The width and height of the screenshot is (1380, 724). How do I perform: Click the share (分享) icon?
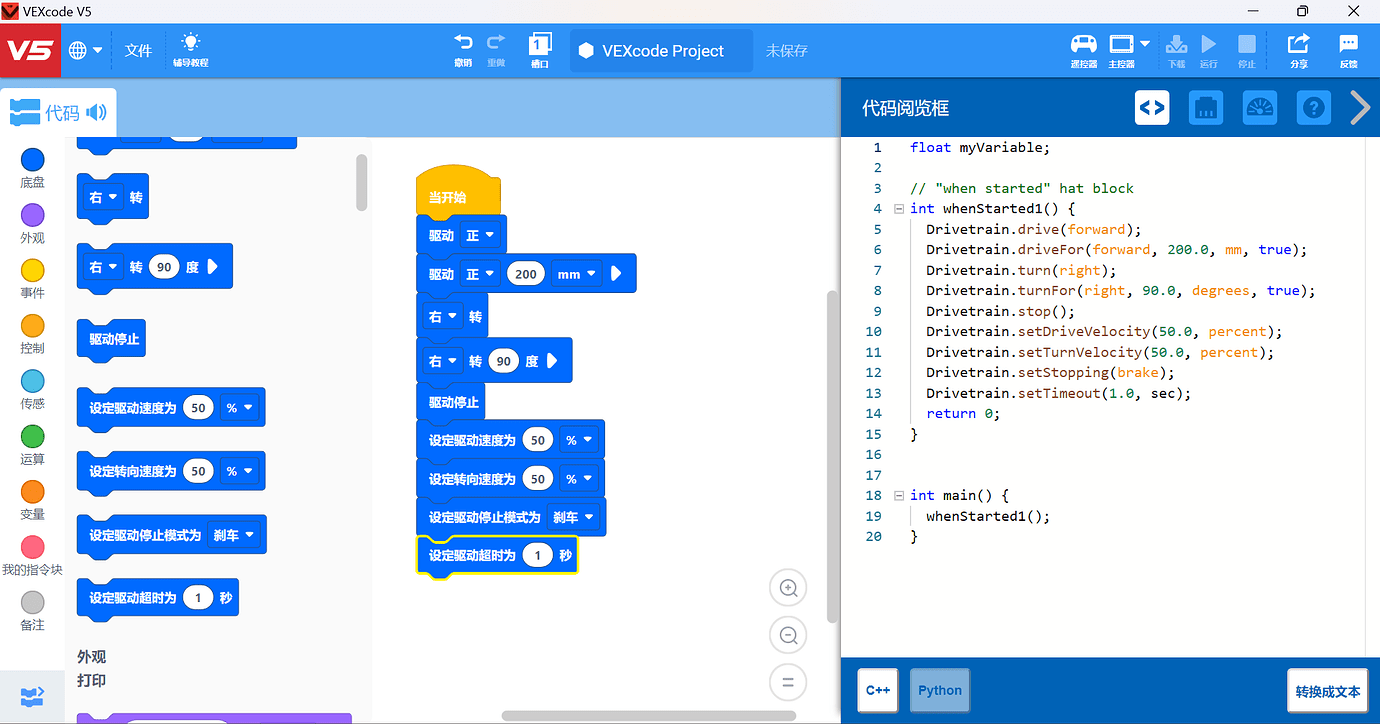click(1298, 45)
